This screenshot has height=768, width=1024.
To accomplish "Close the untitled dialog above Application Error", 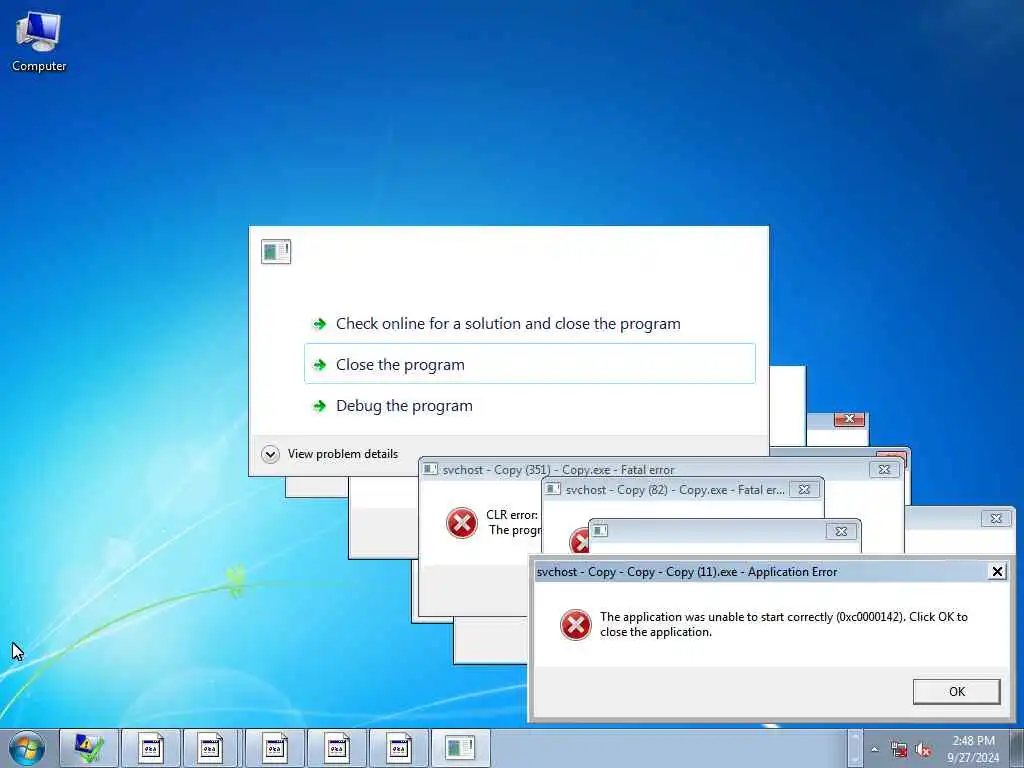I will [841, 532].
